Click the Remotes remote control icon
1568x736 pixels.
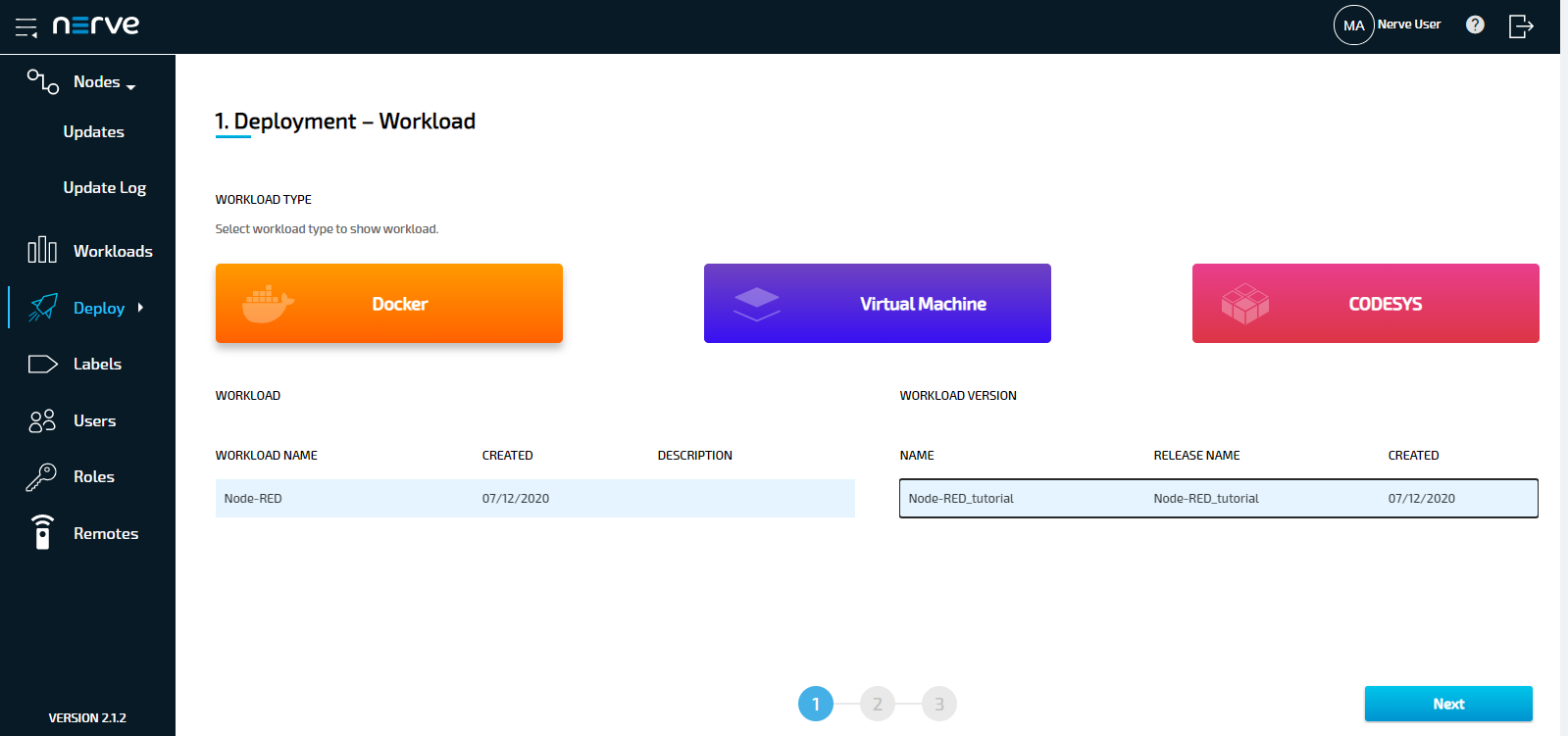[42, 533]
